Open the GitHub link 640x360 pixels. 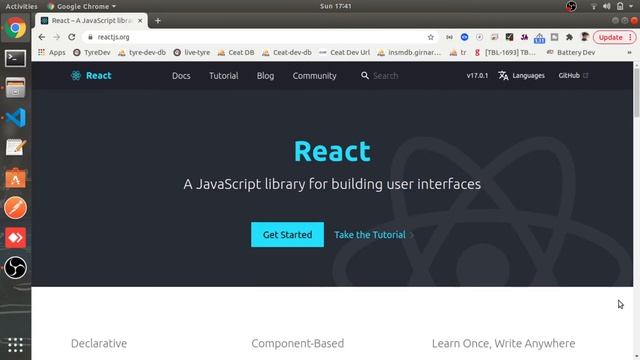pyautogui.click(x=573, y=76)
